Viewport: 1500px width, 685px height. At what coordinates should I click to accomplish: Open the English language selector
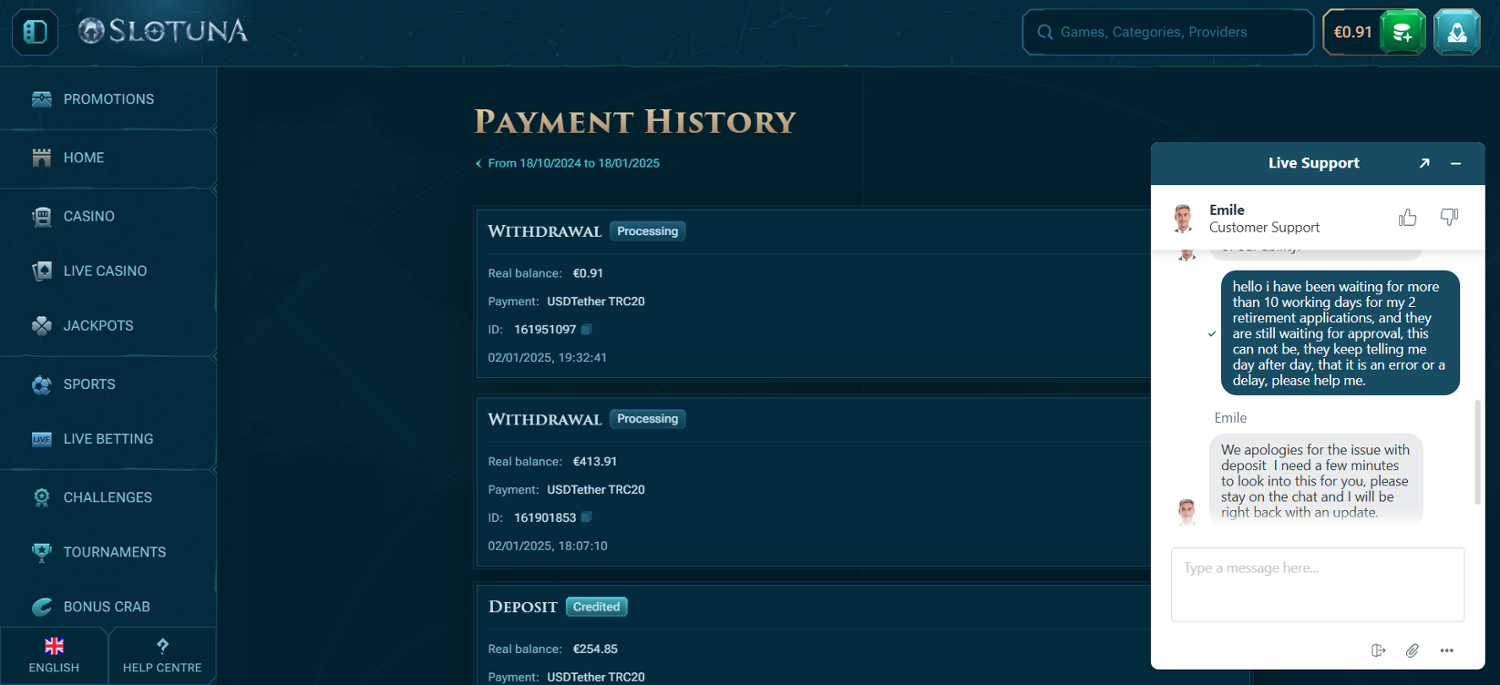(x=54, y=655)
